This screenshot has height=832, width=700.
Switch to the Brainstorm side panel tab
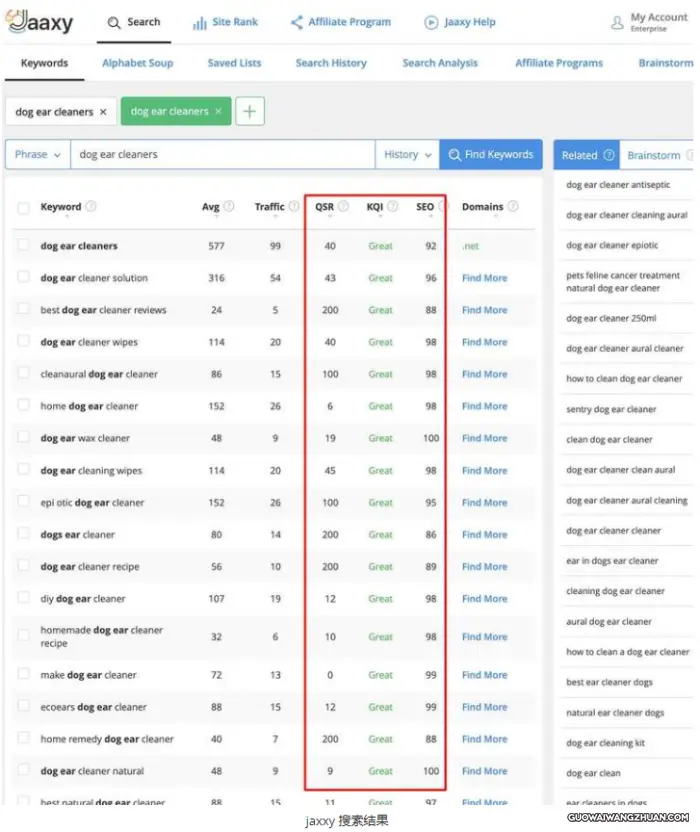coord(654,155)
